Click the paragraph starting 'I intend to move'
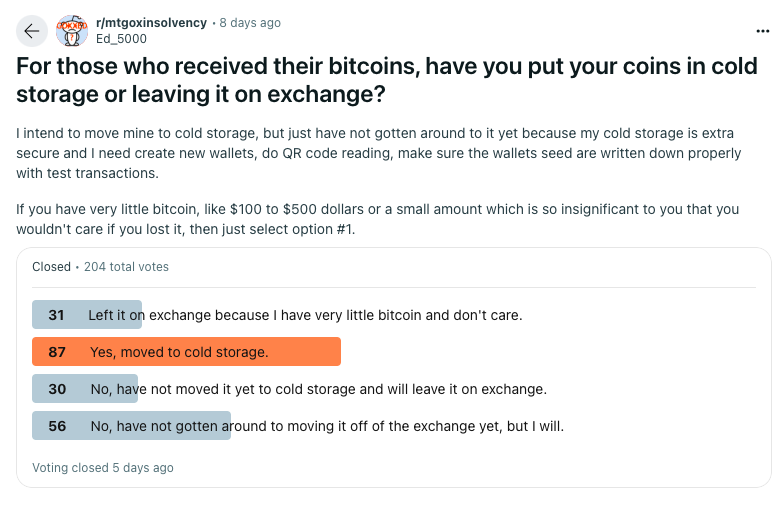Viewport: 782px width, 510px height. coord(379,153)
